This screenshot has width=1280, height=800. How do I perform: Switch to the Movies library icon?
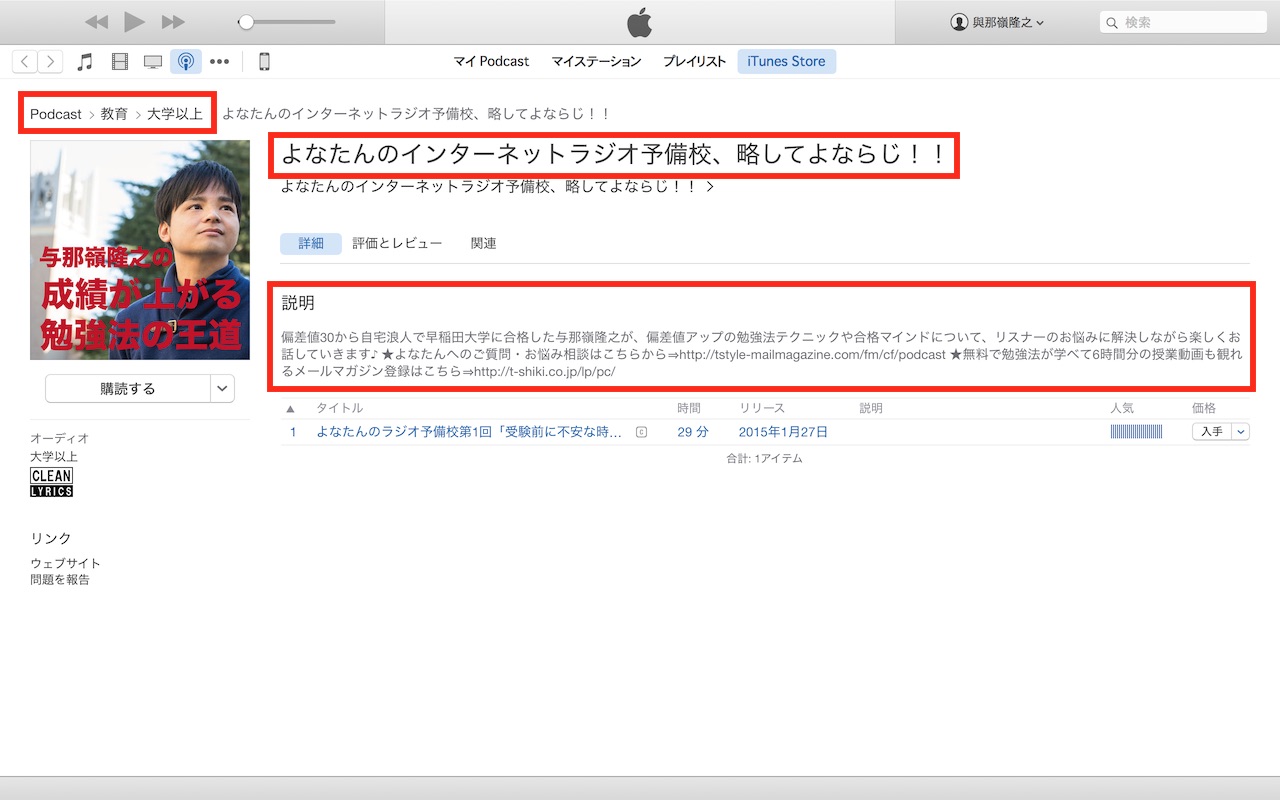tap(120, 62)
